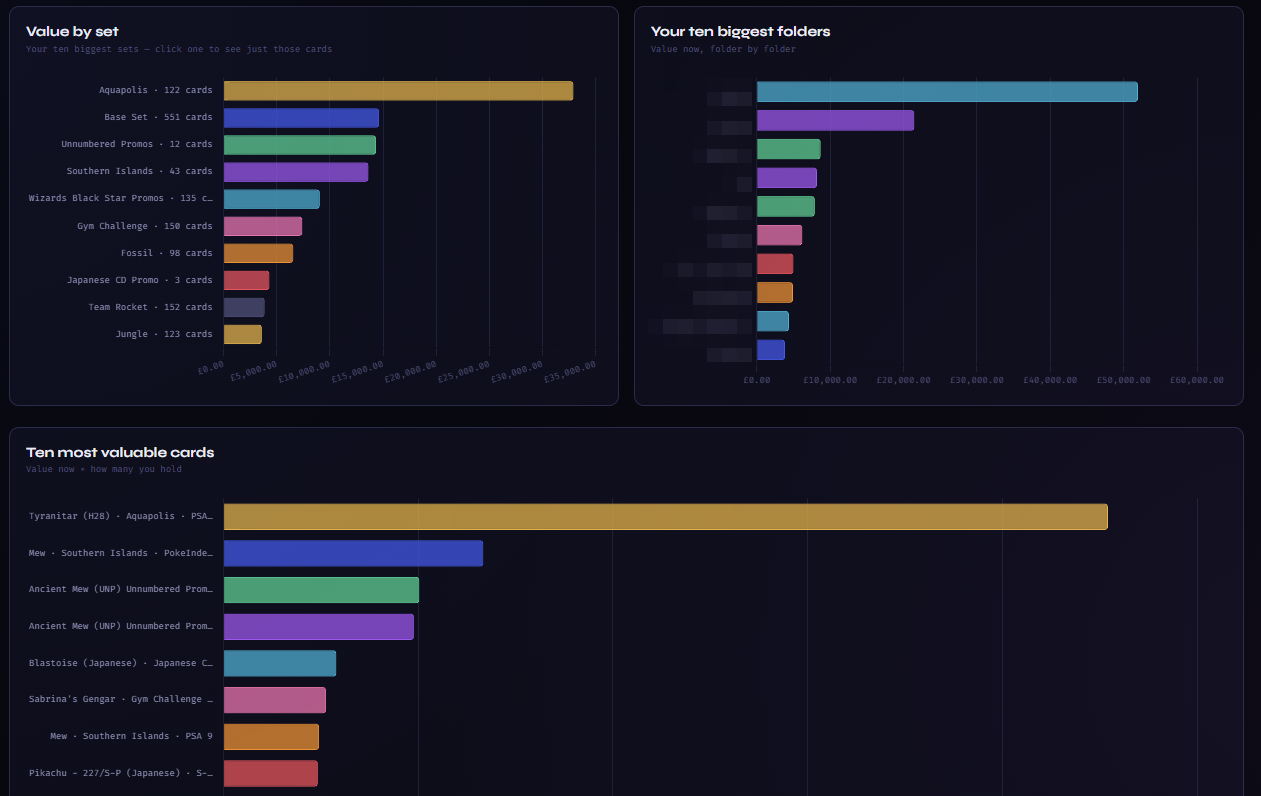The width and height of the screenshot is (1261, 796).
Task: Select the longest teal bar in folders chart
Action: 947,92
